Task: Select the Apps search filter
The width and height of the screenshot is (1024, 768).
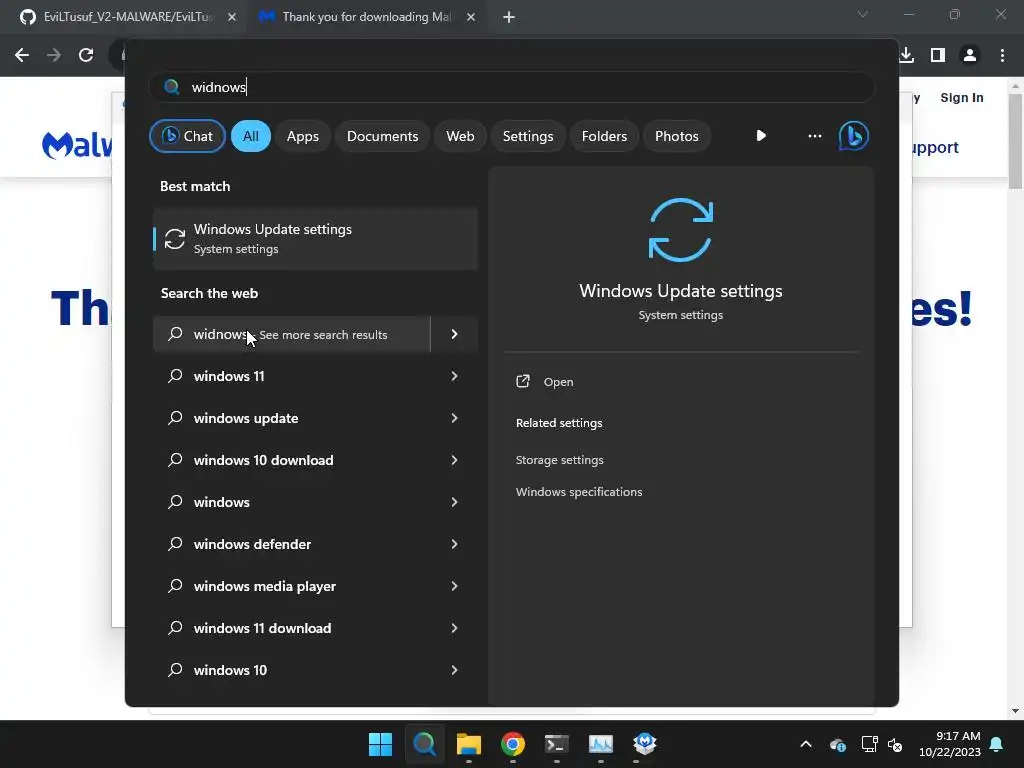Action: 302,136
